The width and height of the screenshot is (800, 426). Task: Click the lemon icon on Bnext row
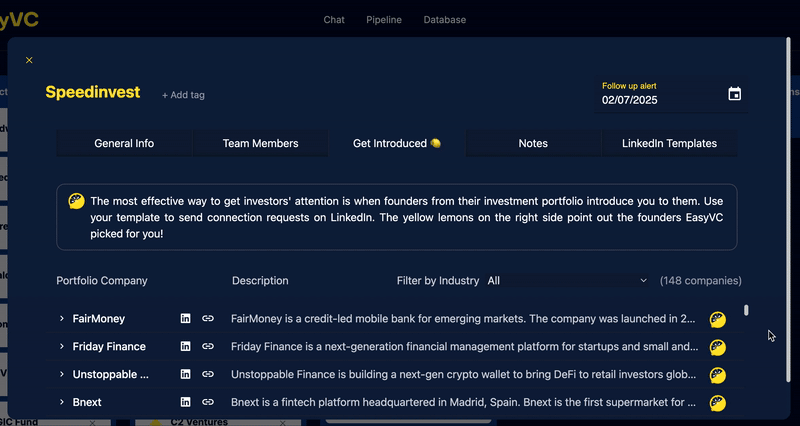point(717,403)
